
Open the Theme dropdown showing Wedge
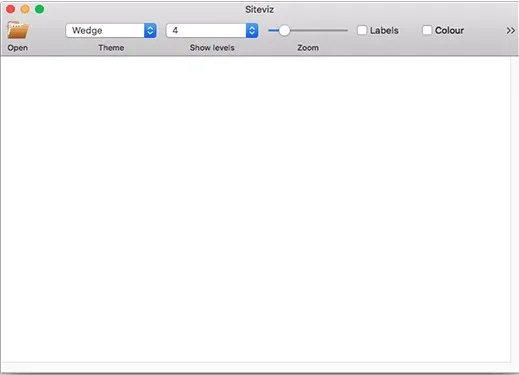(x=111, y=31)
